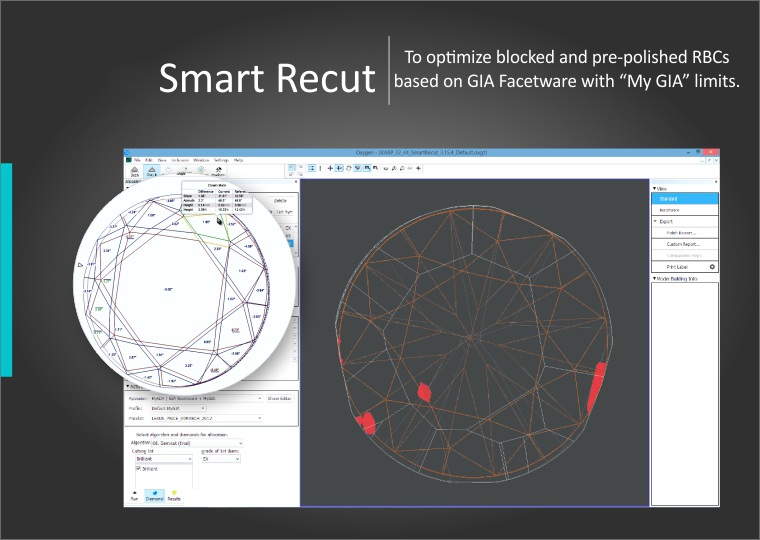Click the thin vertical bar toolbar icon
The height and width of the screenshot is (540, 760).
pyautogui.click(x=320, y=168)
